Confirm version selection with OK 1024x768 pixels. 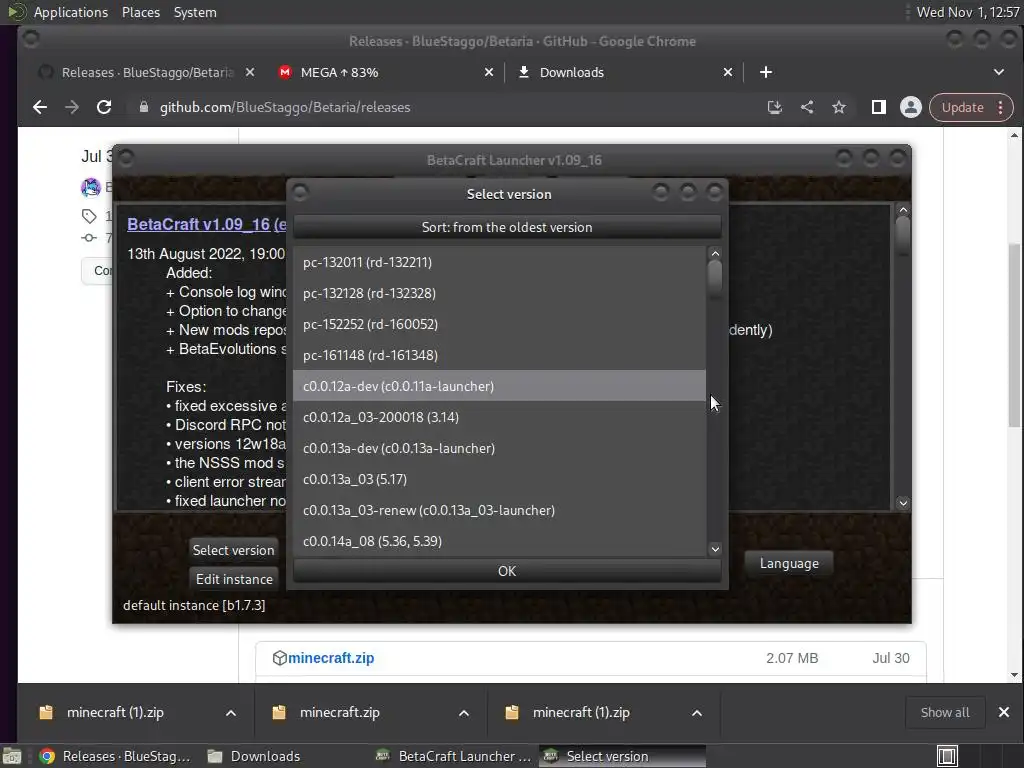pyautogui.click(x=507, y=571)
